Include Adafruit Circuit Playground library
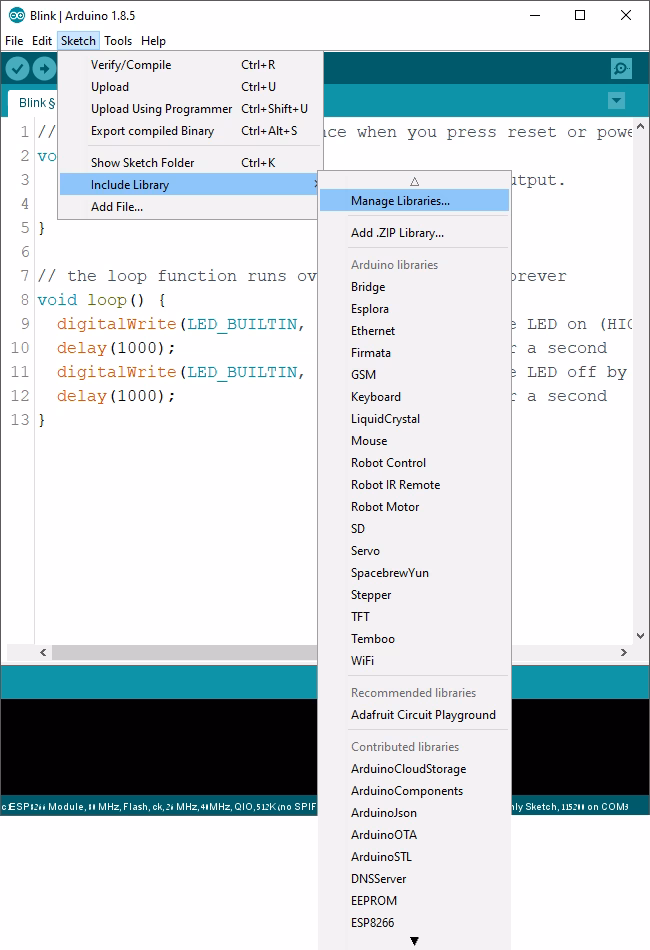The width and height of the screenshot is (650, 950). 414,715
